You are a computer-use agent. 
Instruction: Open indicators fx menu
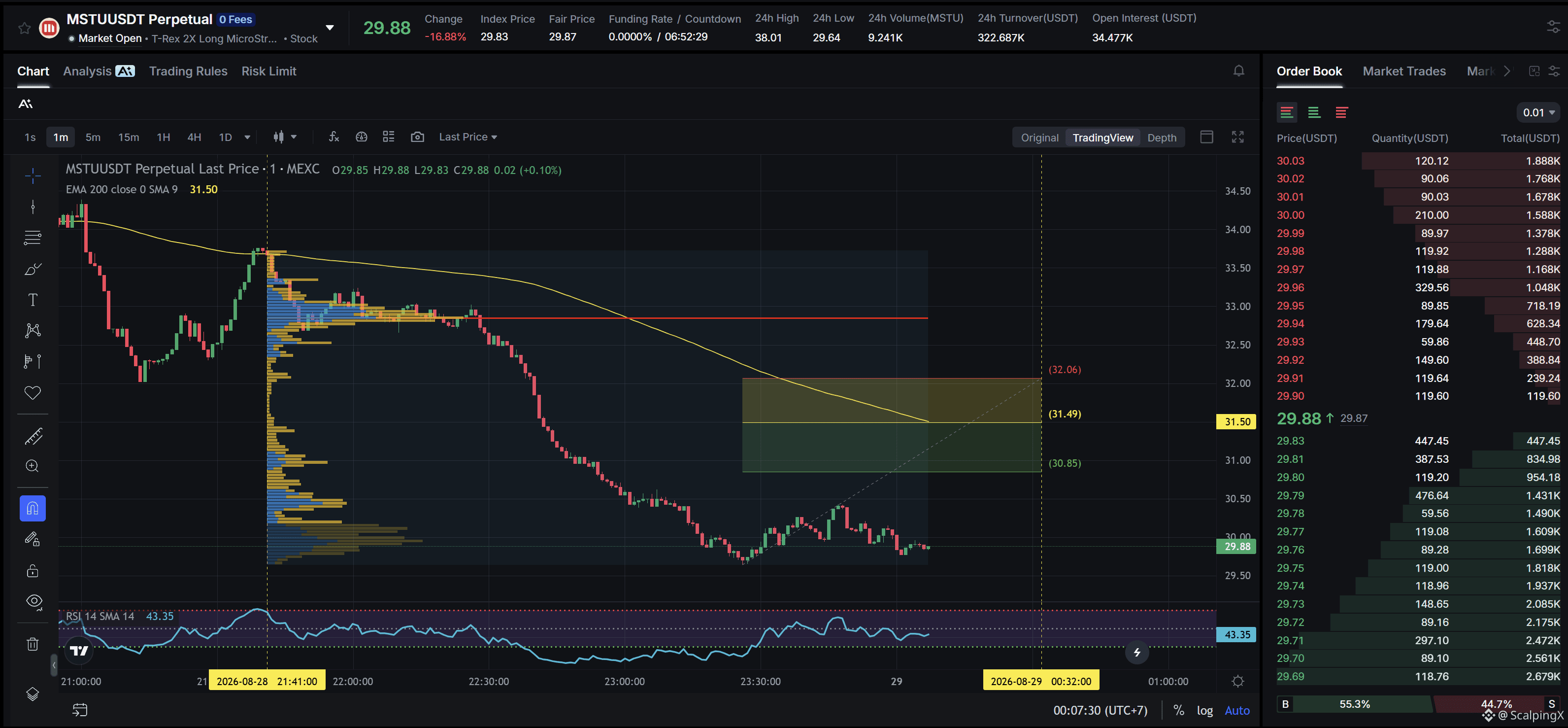tap(334, 137)
